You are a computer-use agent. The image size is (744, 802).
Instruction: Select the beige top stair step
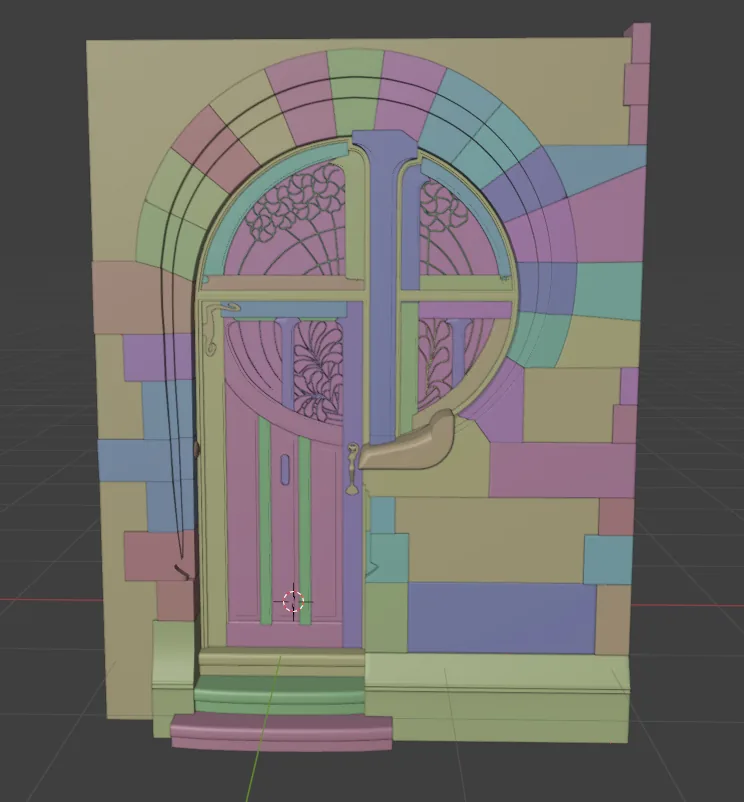[281, 661]
